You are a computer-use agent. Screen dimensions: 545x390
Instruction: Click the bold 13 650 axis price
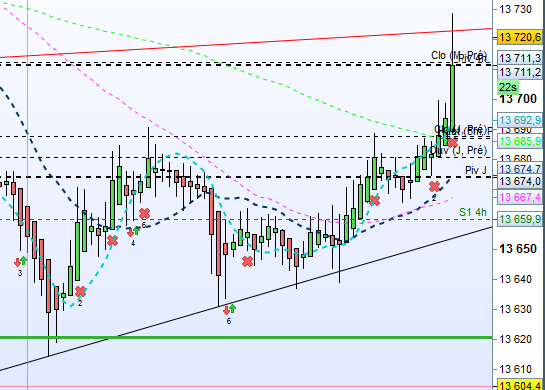(x=518, y=249)
